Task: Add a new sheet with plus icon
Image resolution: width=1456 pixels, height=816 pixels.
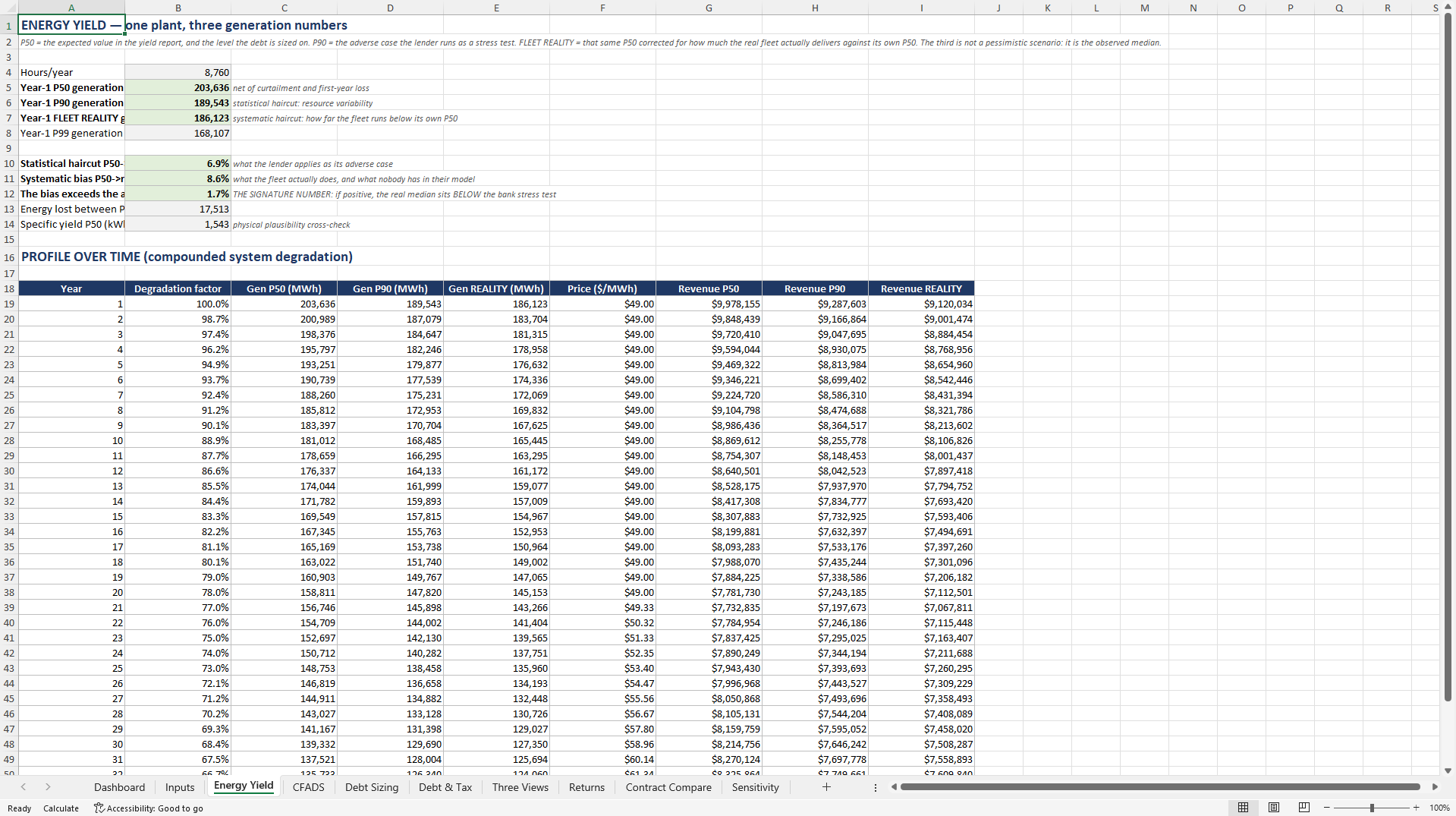Action: (x=826, y=787)
